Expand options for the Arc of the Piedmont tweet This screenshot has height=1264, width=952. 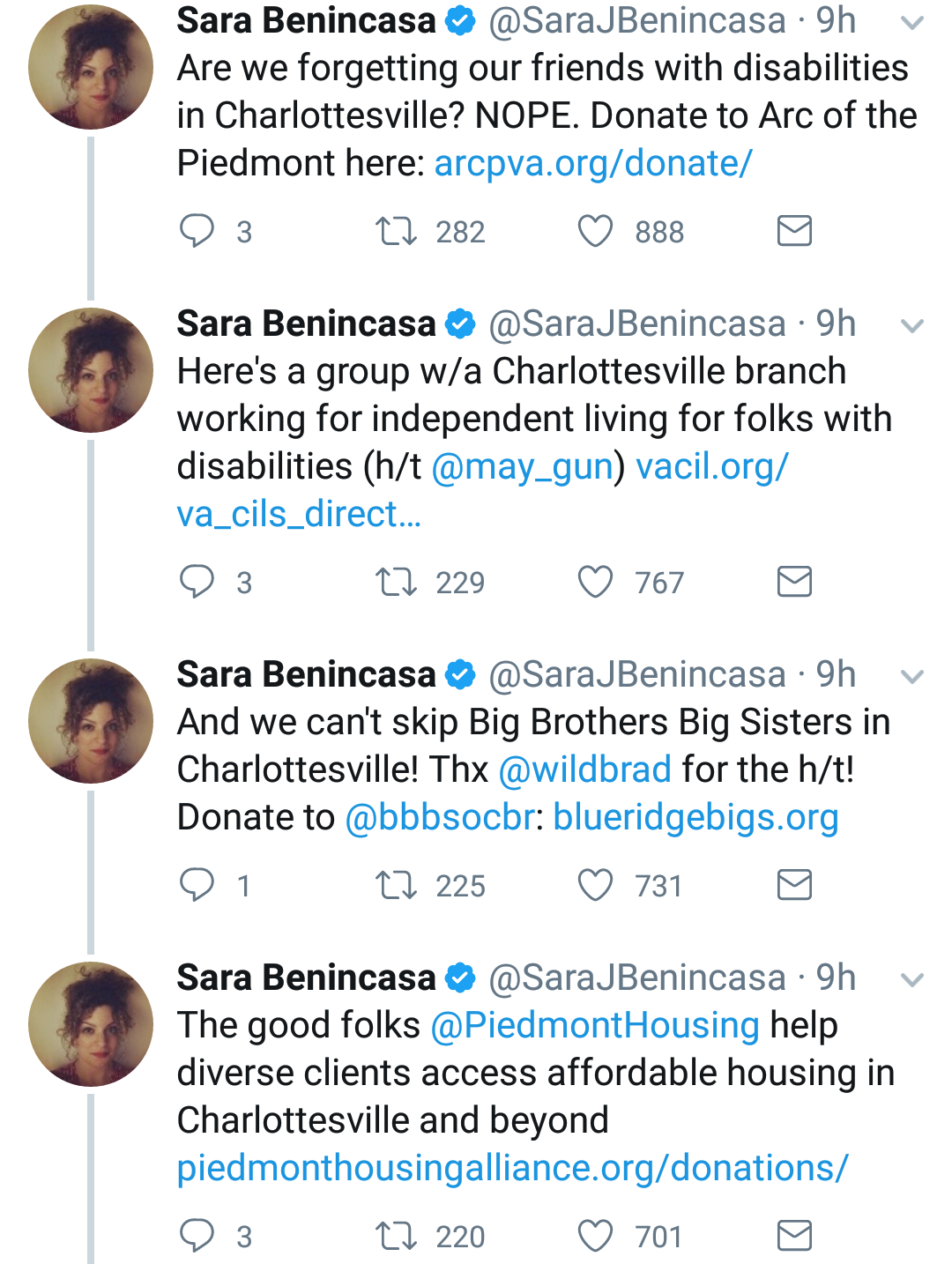coord(912,23)
